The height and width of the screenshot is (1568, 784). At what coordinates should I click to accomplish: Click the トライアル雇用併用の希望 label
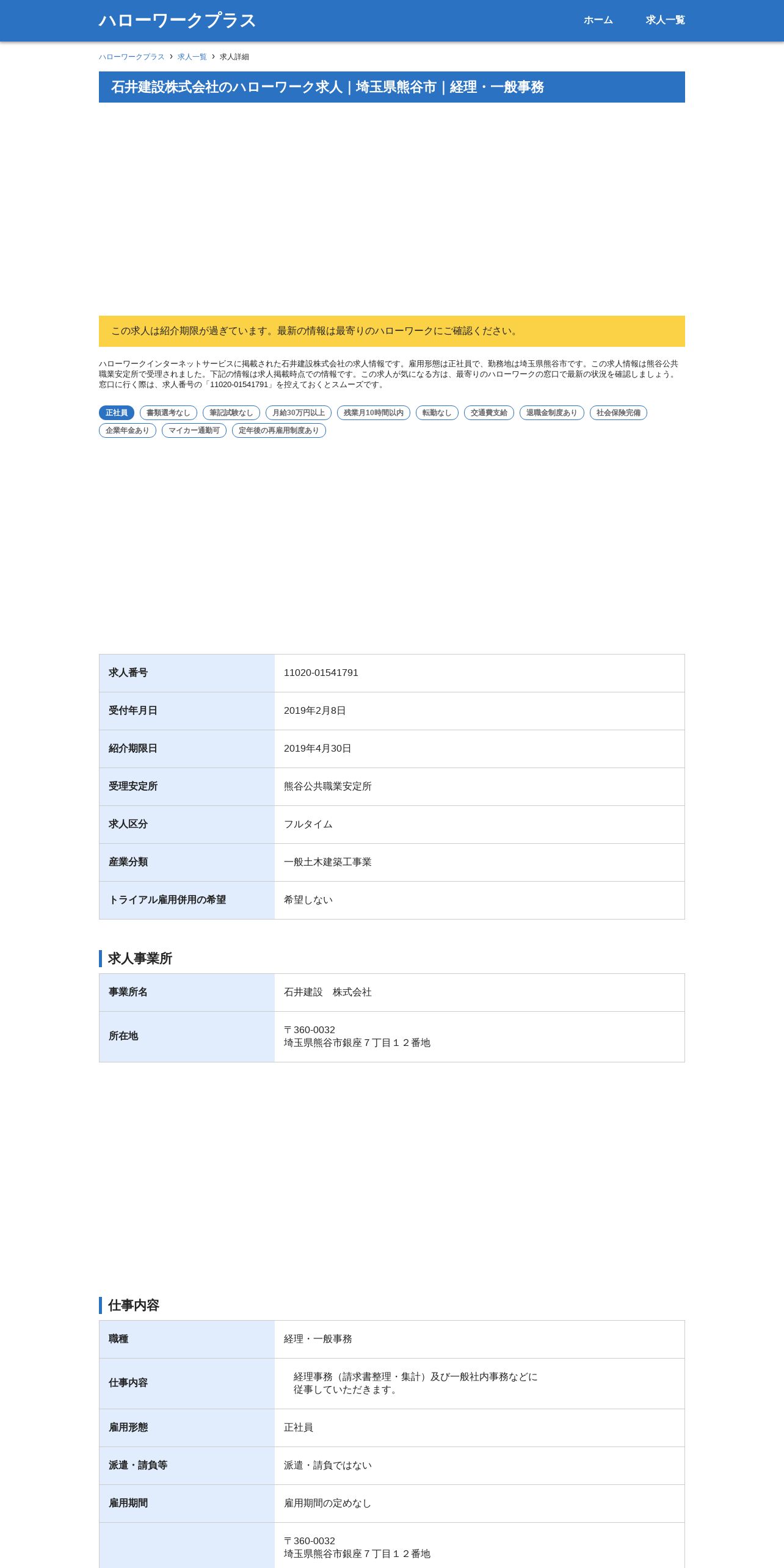167,900
